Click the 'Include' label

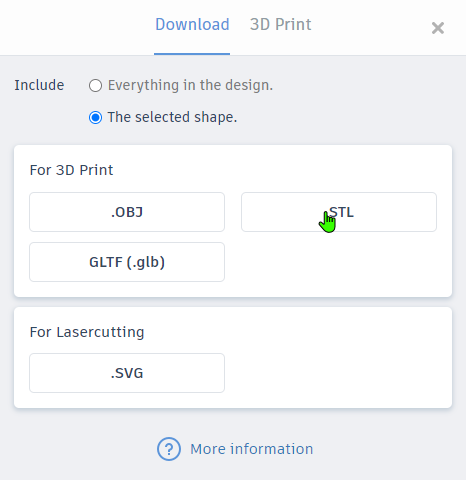click(x=39, y=85)
